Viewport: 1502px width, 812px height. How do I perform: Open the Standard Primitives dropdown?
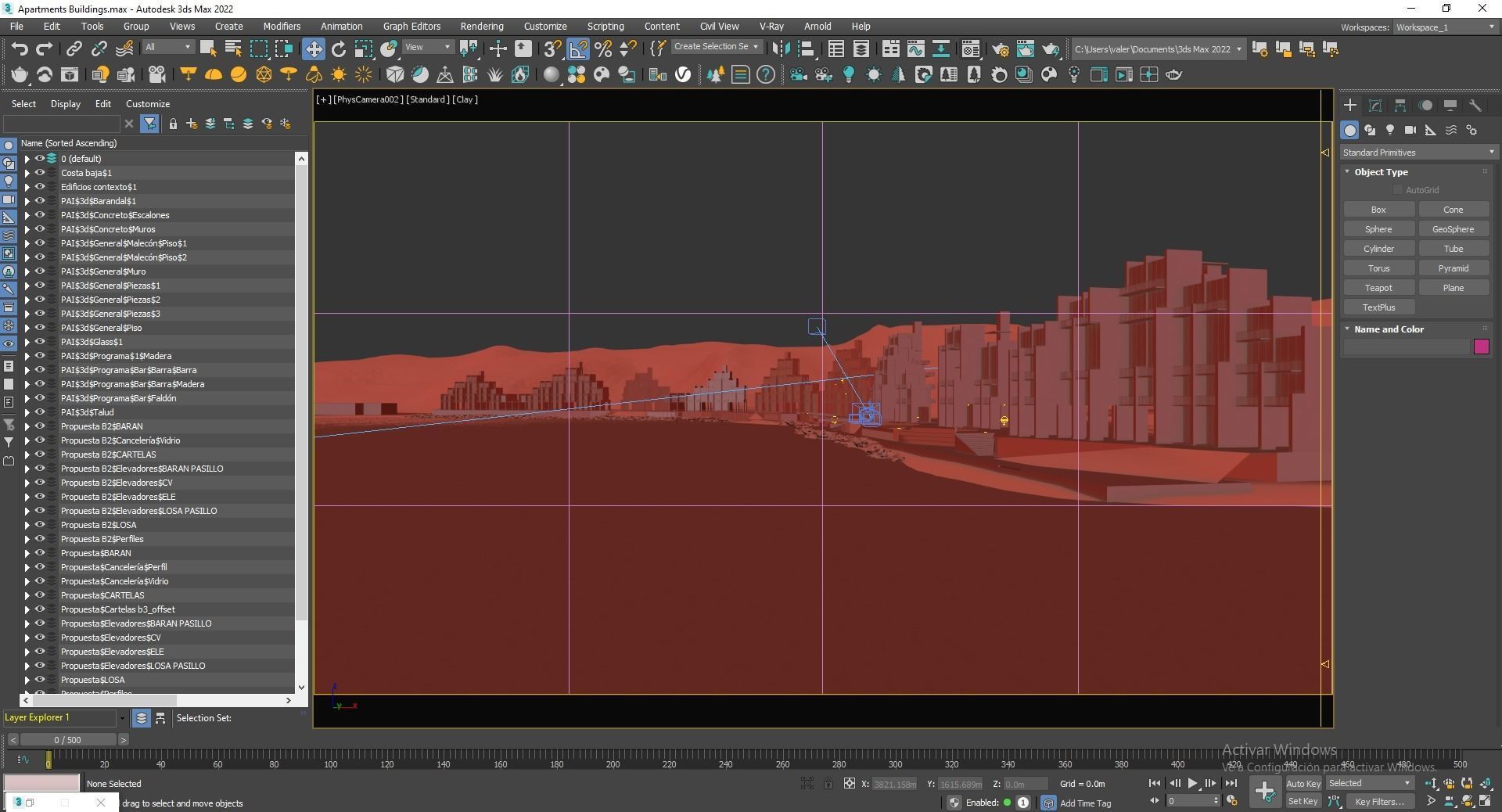tap(1418, 153)
